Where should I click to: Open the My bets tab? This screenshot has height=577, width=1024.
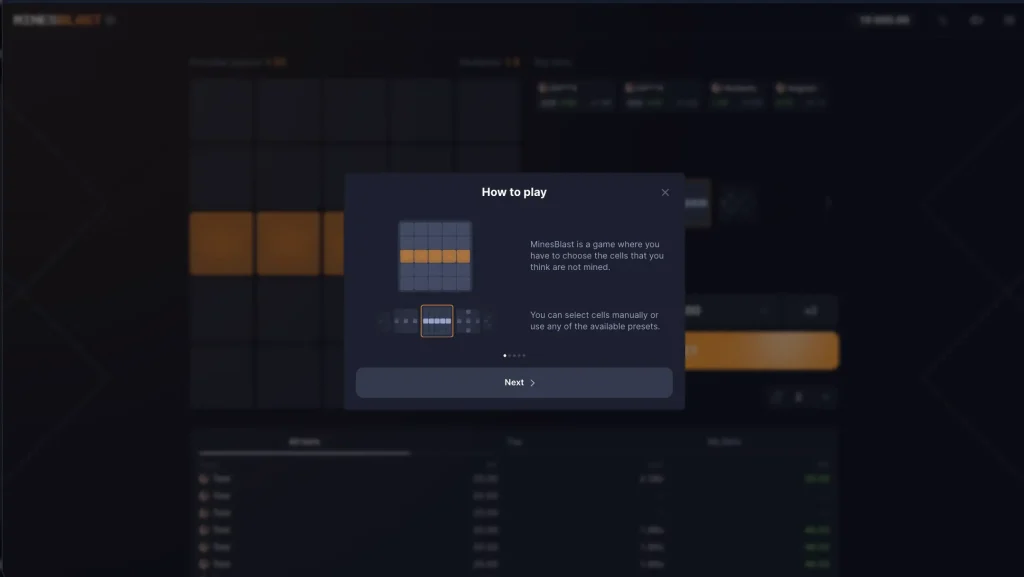pyautogui.click(x=724, y=442)
